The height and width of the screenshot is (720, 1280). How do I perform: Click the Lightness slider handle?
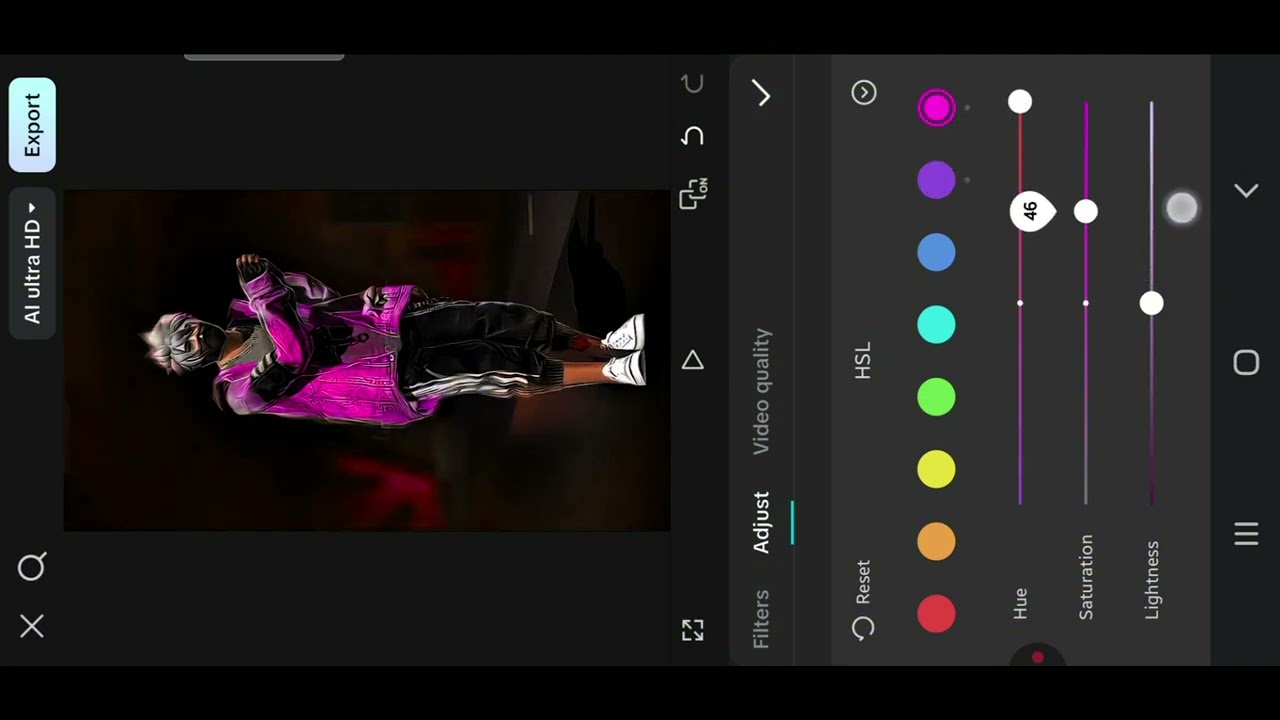click(1152, 303)
